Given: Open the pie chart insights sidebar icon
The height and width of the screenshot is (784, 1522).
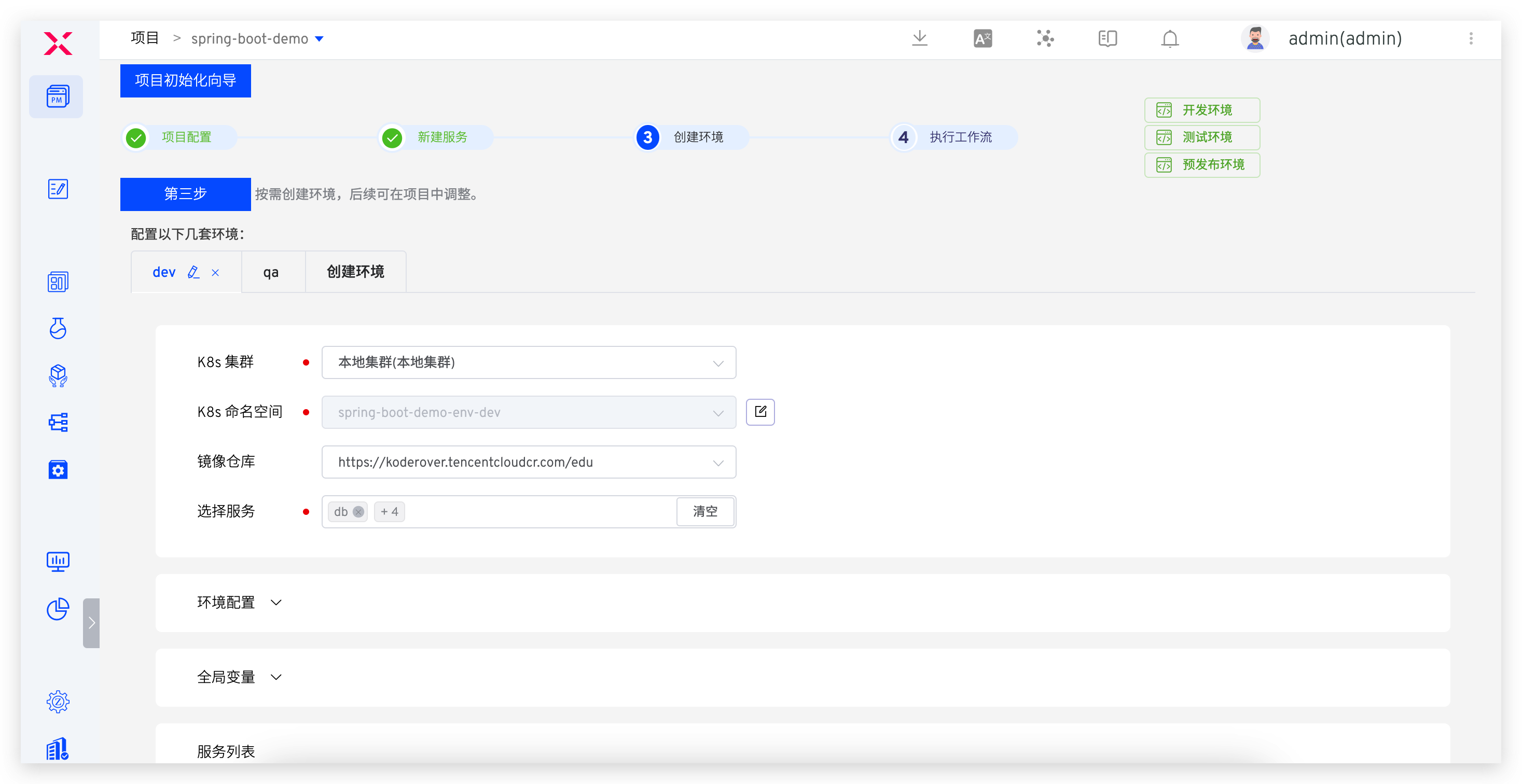Looking at the screenshot, I should pos(58,609).
